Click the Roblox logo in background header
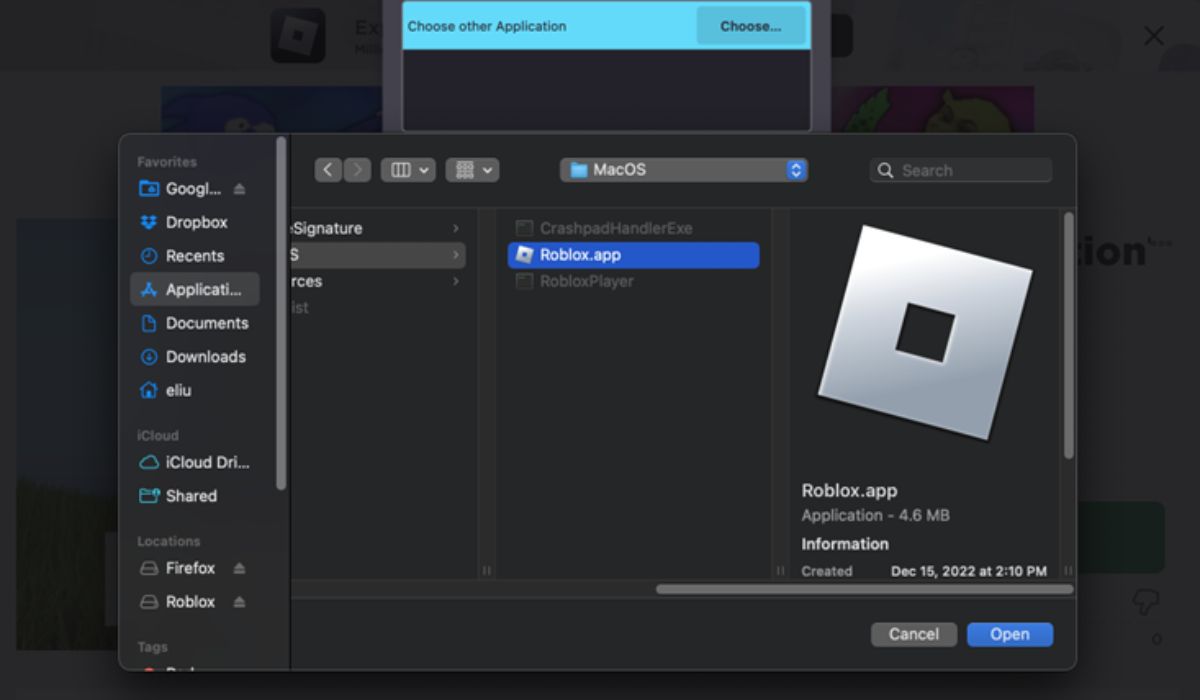Screen dimensions: 1200x700 (x=297, y=35)
